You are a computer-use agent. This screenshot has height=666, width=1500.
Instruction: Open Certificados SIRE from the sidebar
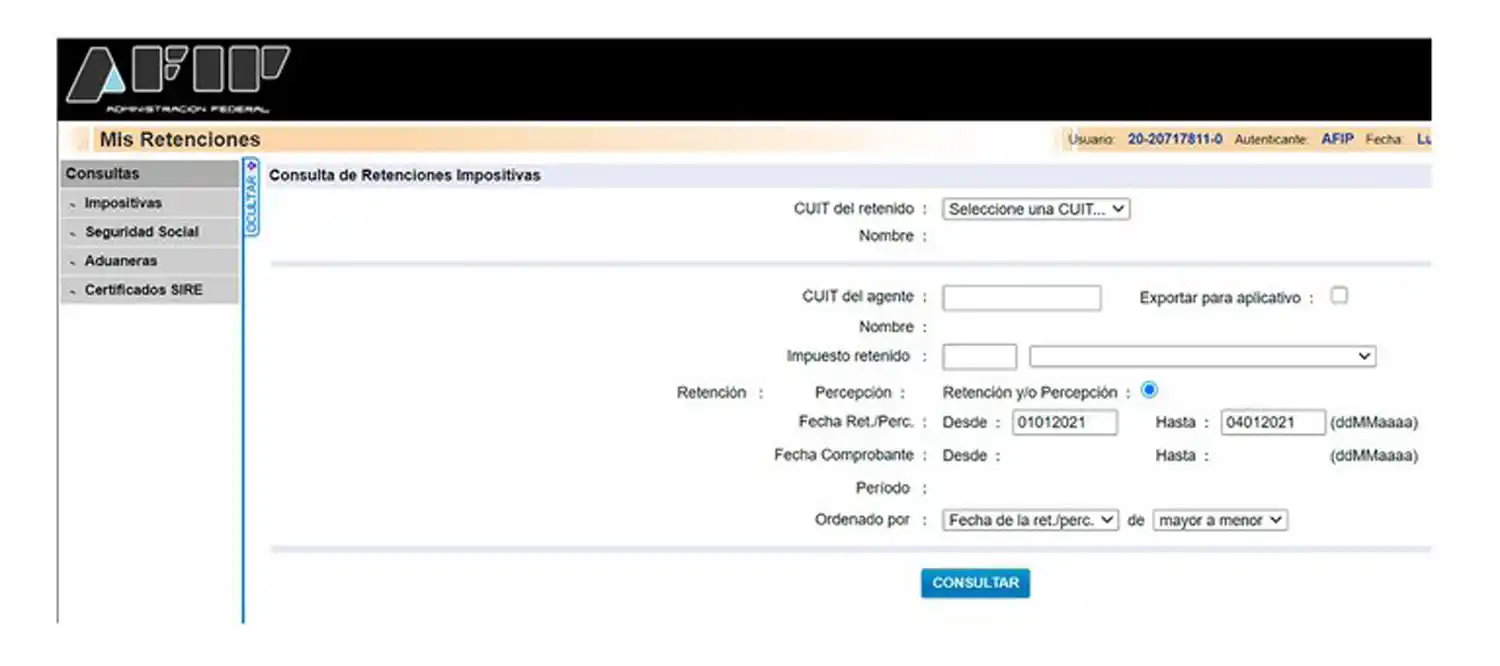pyautogui.click(x=143, y=290)
